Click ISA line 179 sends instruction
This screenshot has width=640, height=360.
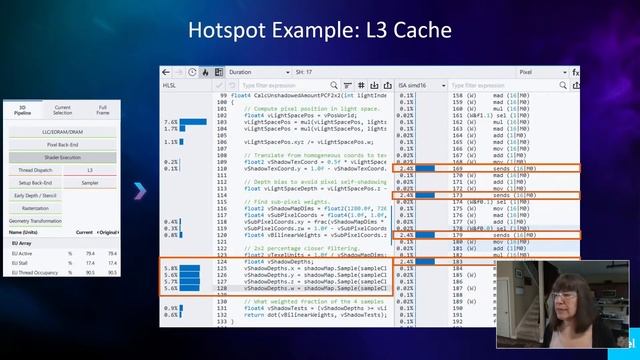tap(486, 235)
